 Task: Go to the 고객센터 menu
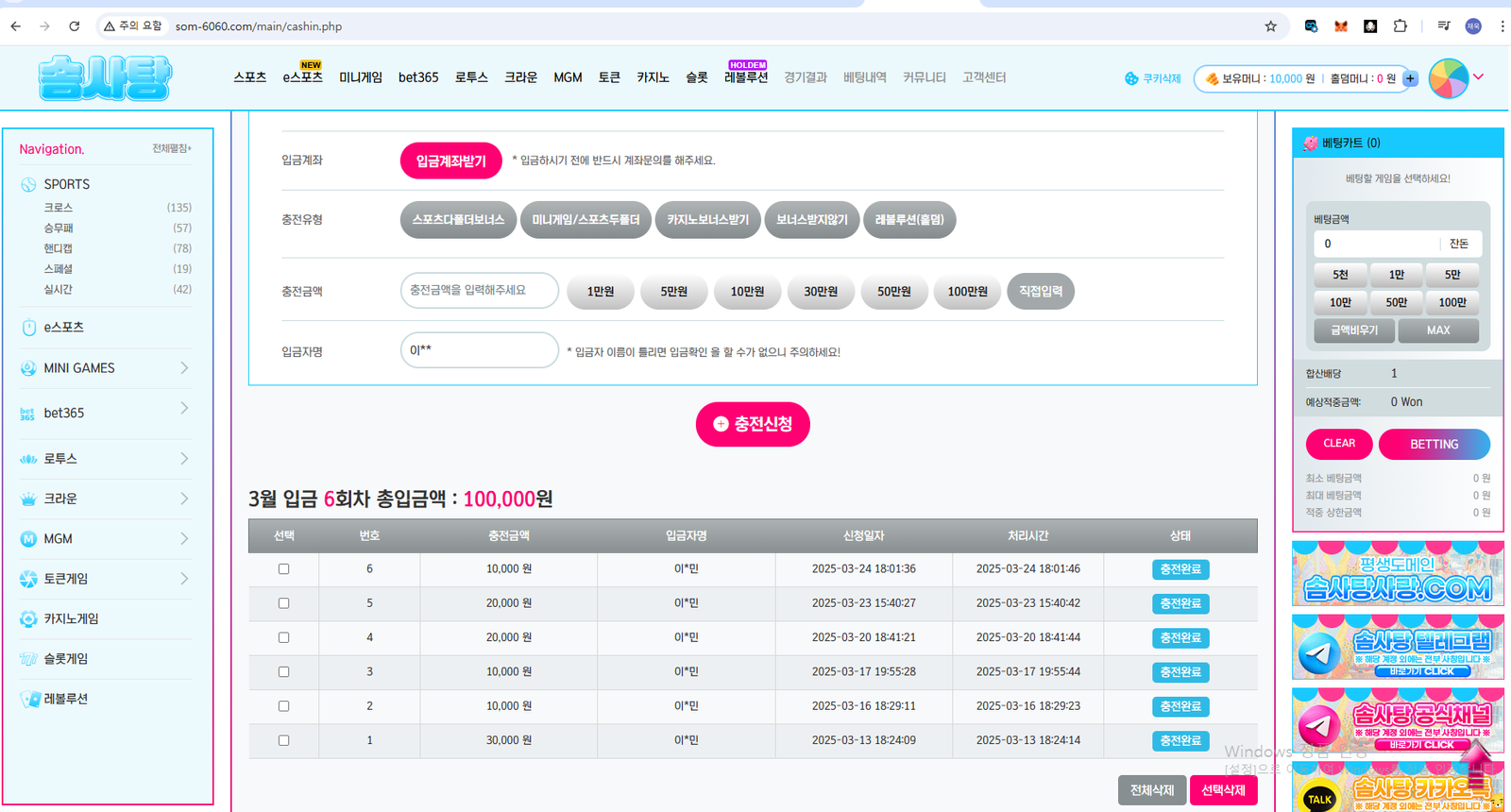(x=983, y=77)
